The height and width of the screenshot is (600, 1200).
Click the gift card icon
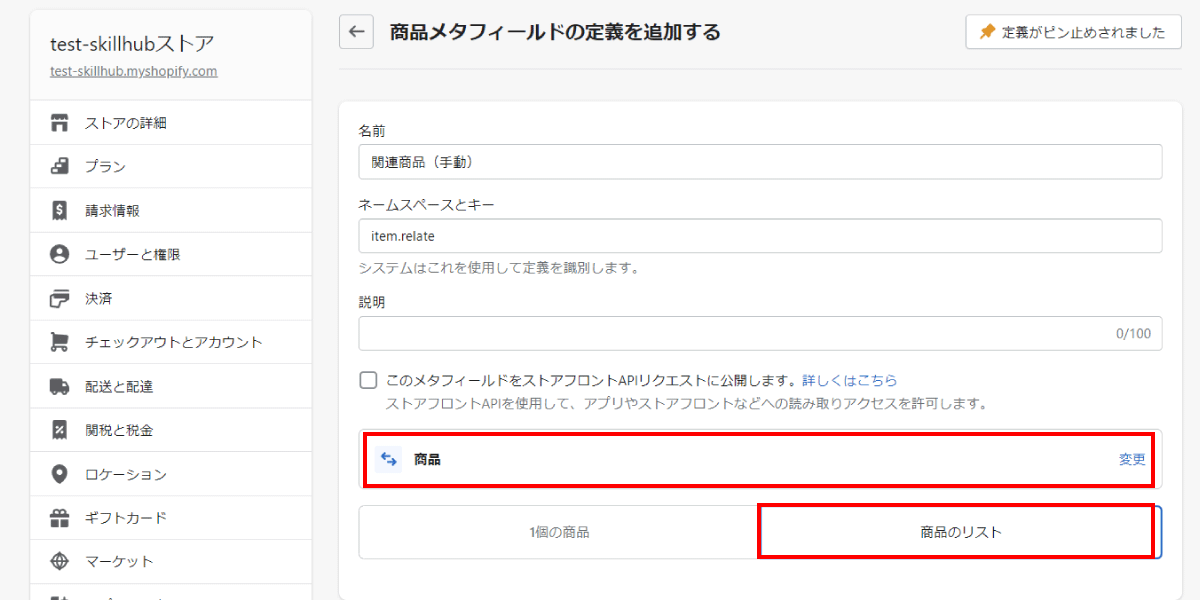[59, 518]
